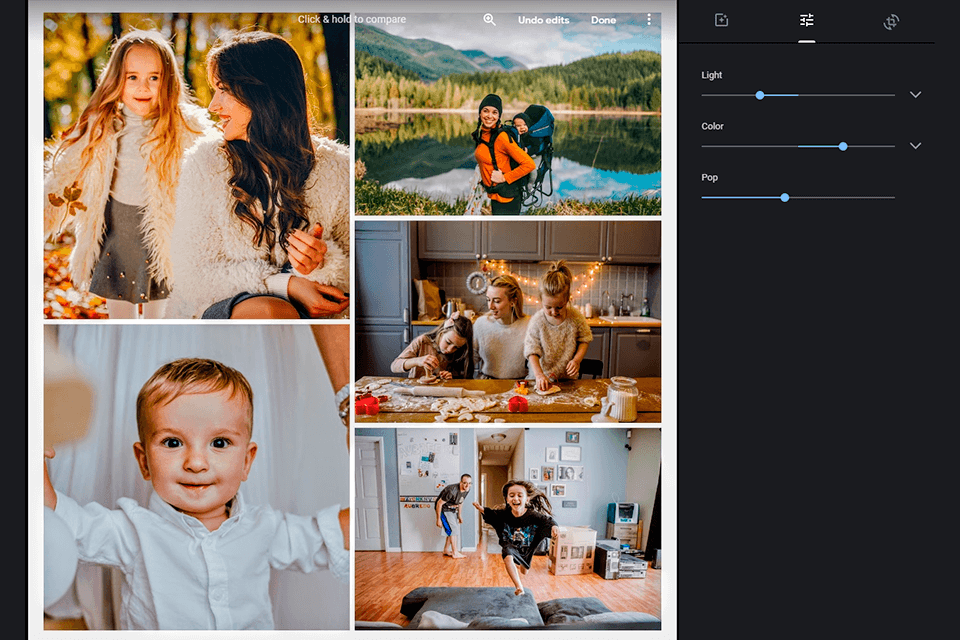Open the three-dot more options menu
Viewport: 960px width, 640px height.
tap(648, 20)
